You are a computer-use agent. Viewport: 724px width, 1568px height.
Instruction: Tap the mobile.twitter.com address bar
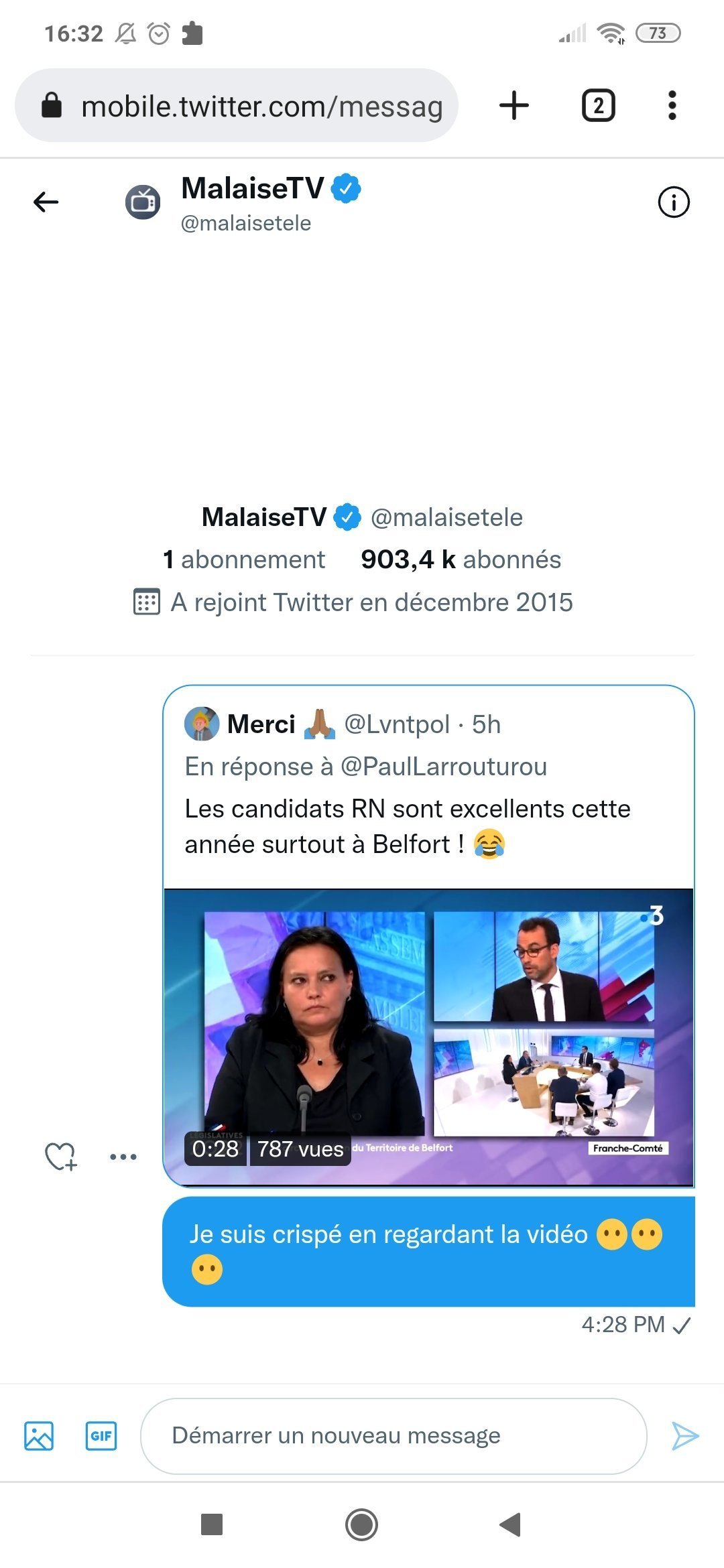click(x=261, y=106)
